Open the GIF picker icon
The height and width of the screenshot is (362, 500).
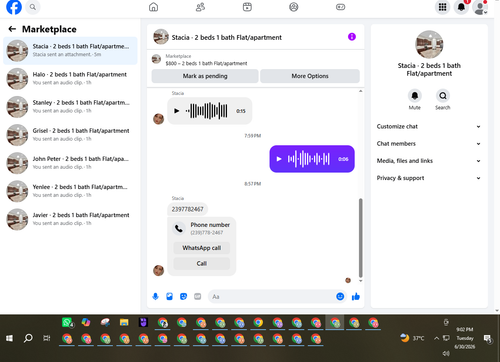tap(198, 296)
